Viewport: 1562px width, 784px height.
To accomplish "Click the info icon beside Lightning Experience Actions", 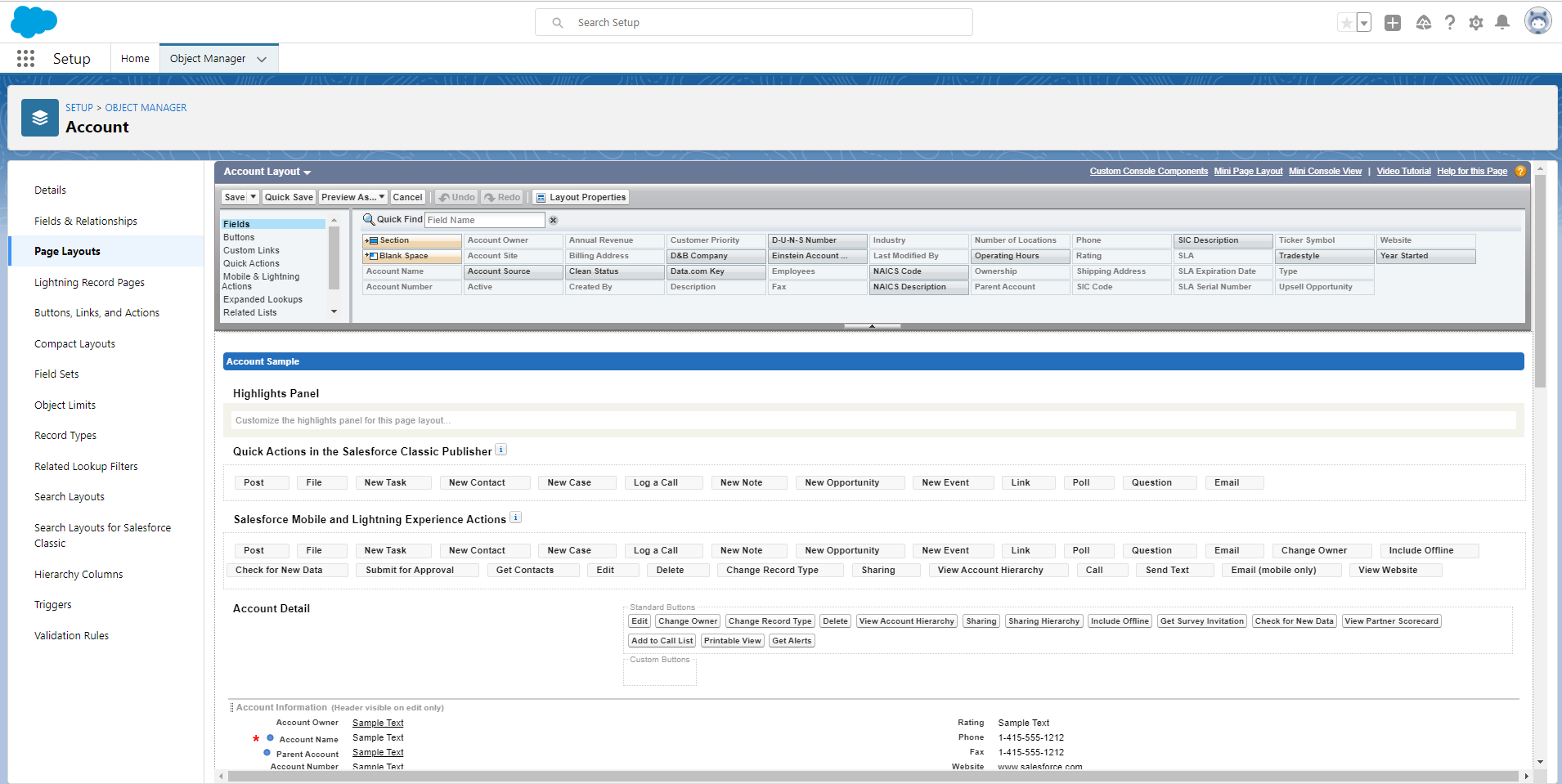I will click(515, 517).
